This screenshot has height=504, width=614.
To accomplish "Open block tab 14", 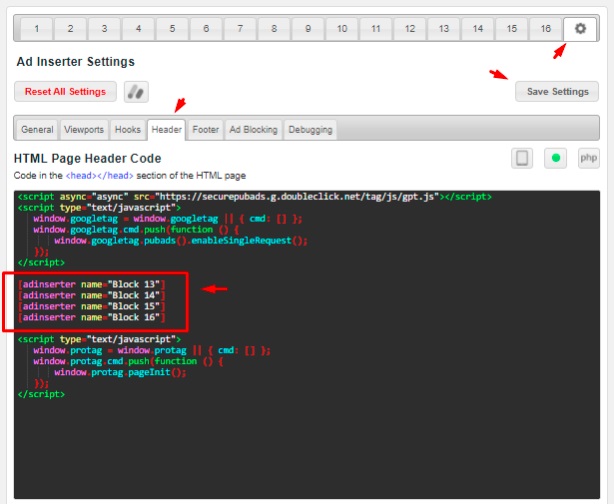I will point(478,29).
